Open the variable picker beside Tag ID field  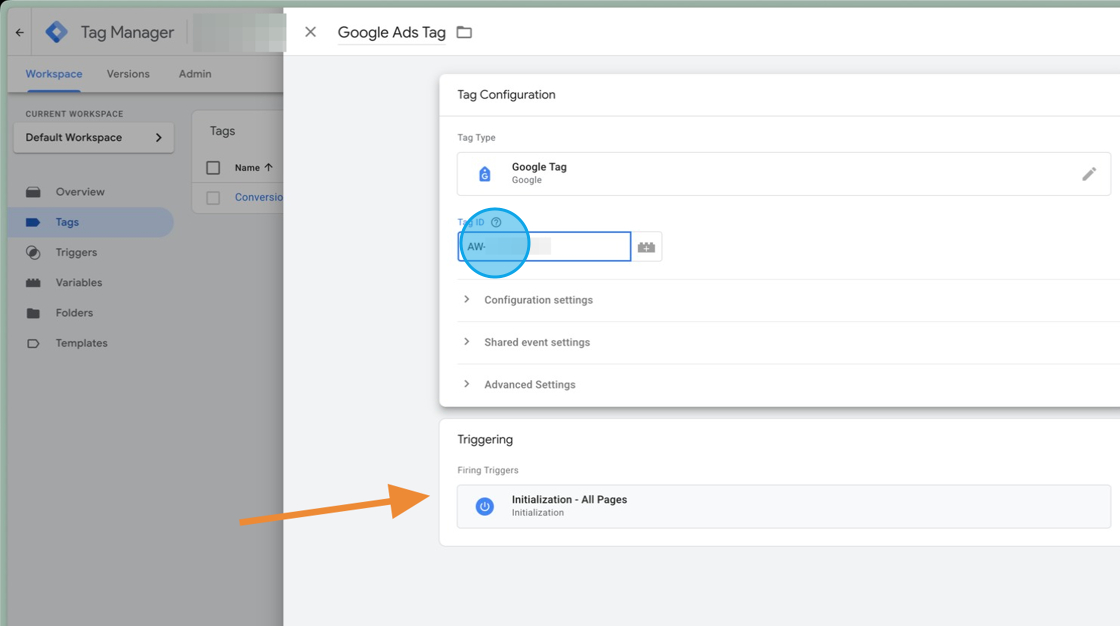click(x=646, y=247)
